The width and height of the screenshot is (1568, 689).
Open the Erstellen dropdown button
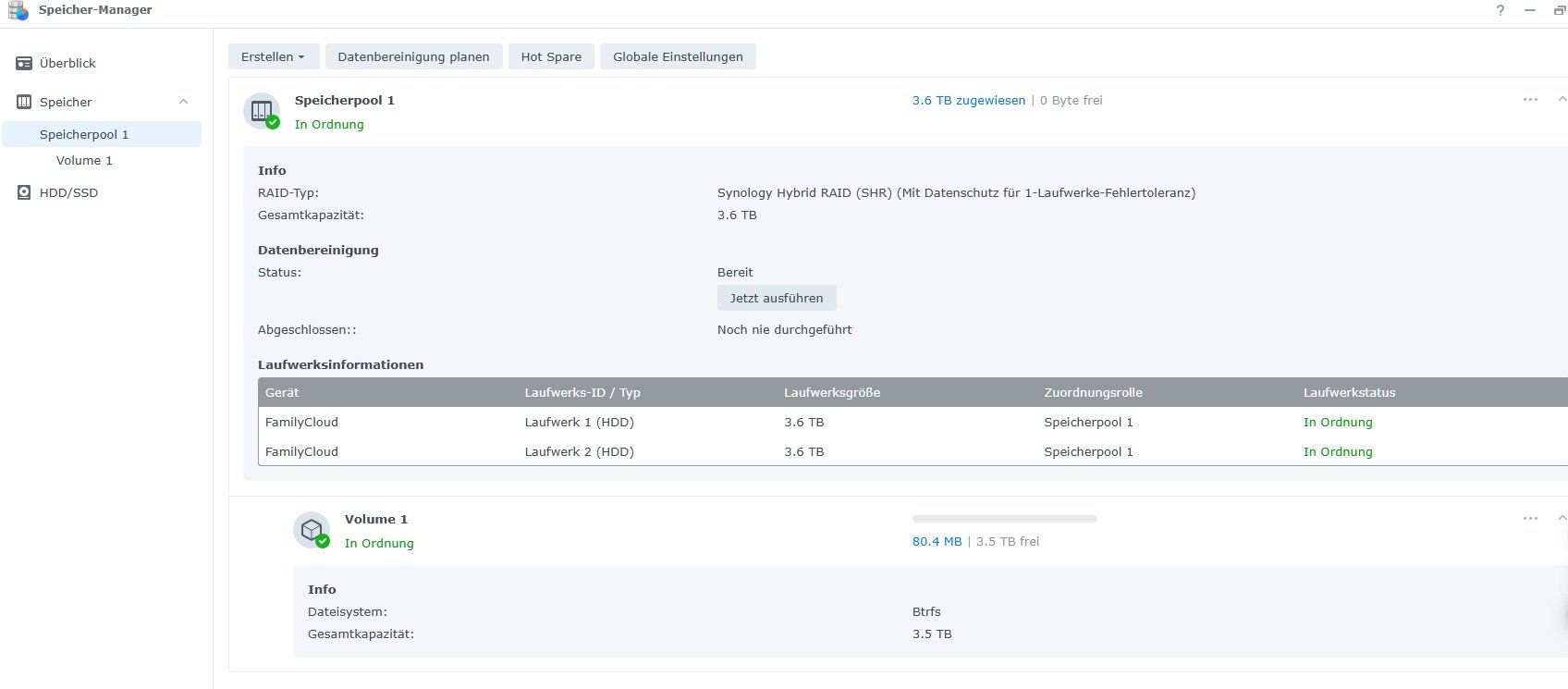coord(273,56)
